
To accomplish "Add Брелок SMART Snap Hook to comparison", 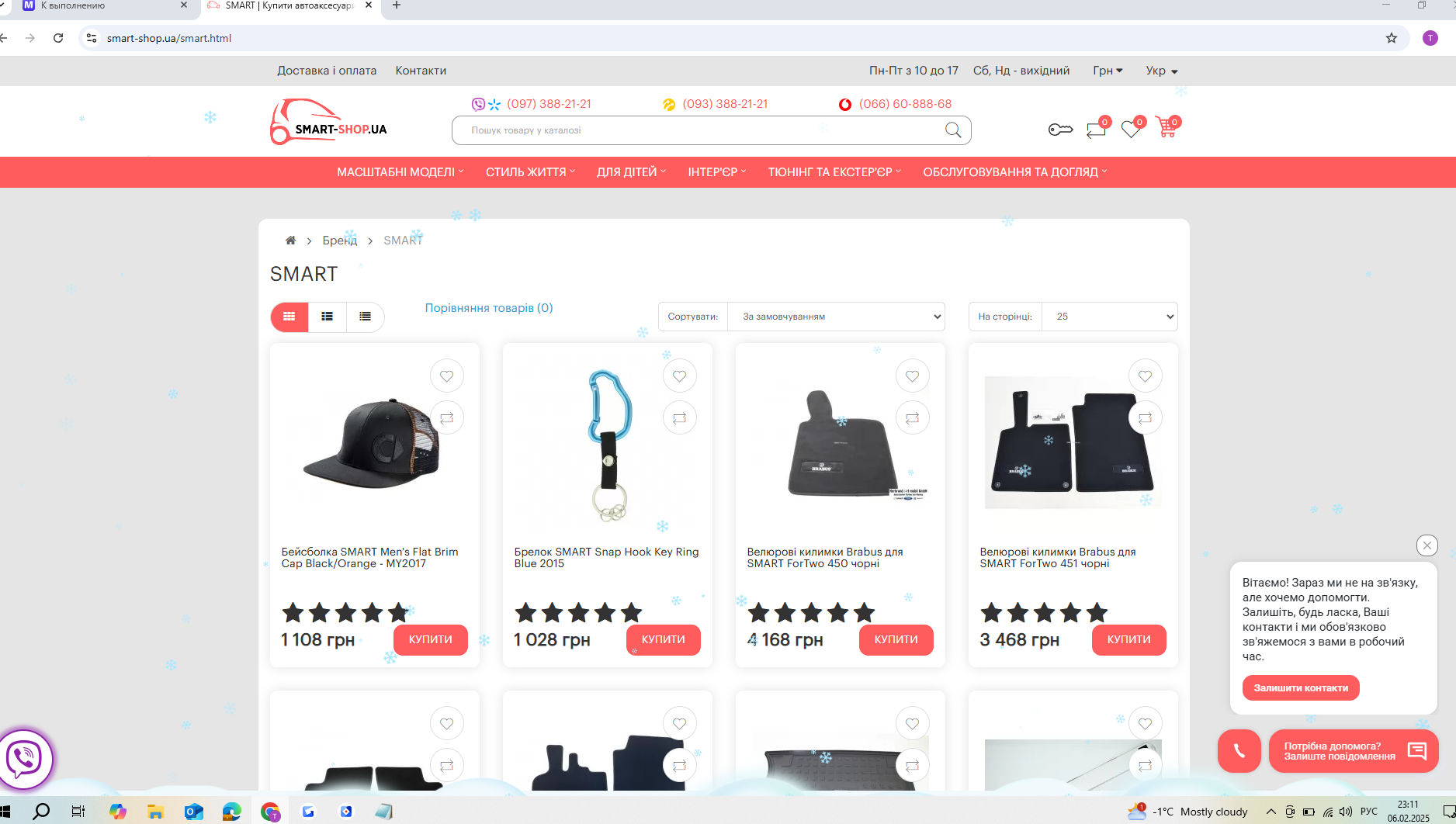I will [680, 418].
